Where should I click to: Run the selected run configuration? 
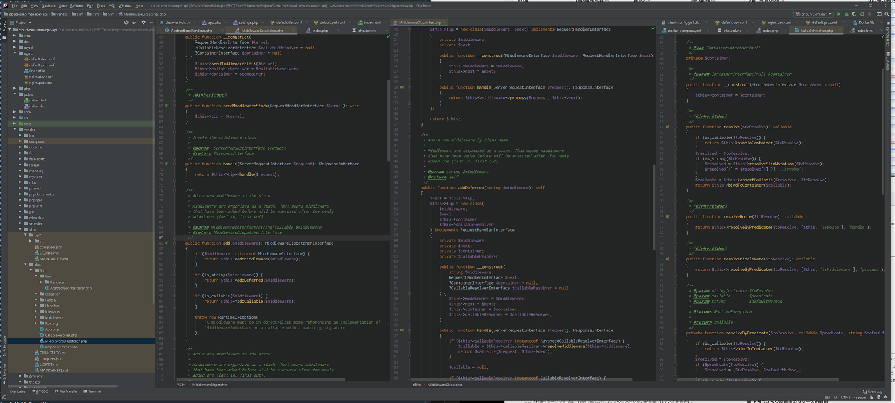pyautogui.click(x=838, y=14)
